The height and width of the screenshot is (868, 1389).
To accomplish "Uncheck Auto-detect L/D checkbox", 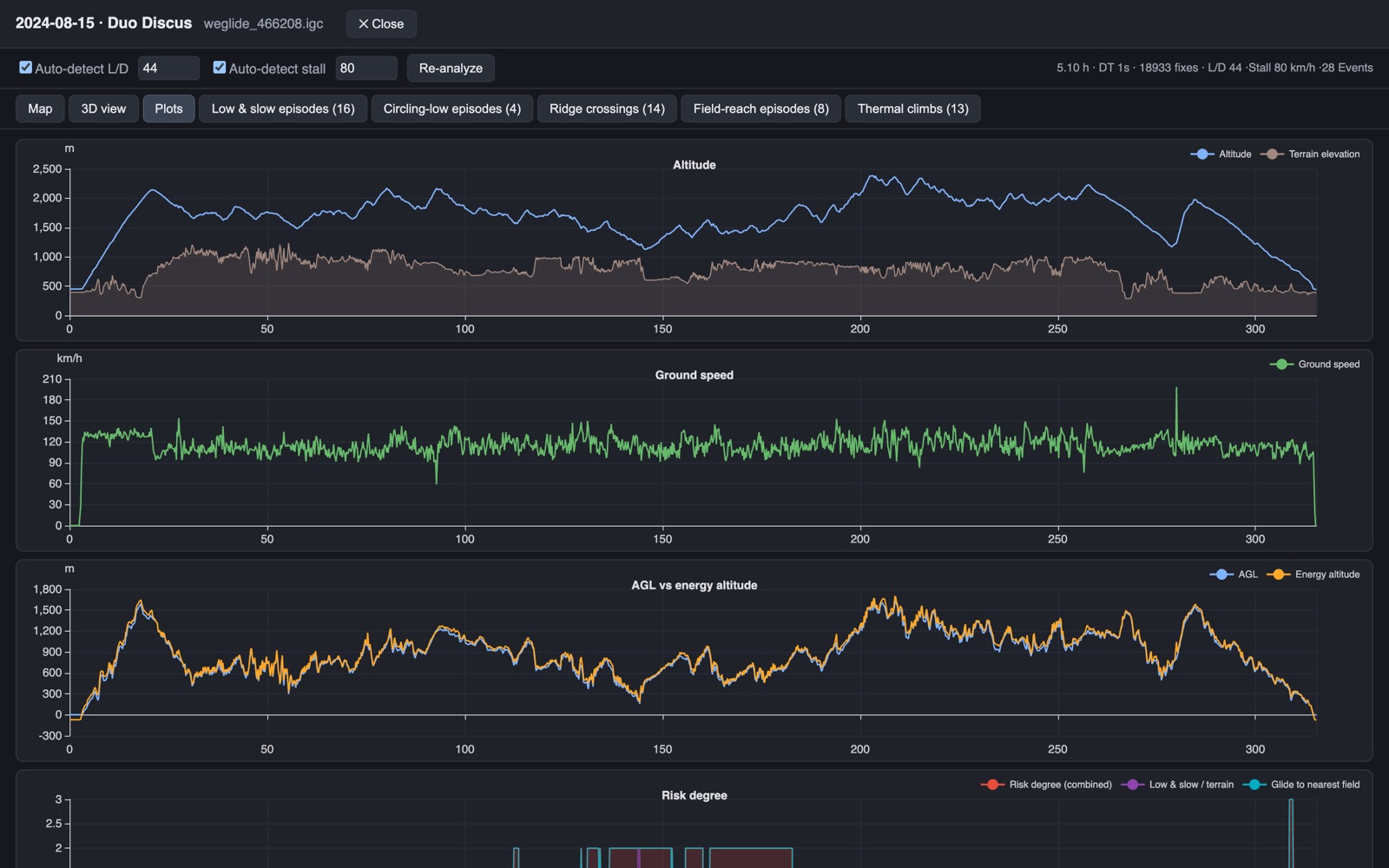I will 26,67.
